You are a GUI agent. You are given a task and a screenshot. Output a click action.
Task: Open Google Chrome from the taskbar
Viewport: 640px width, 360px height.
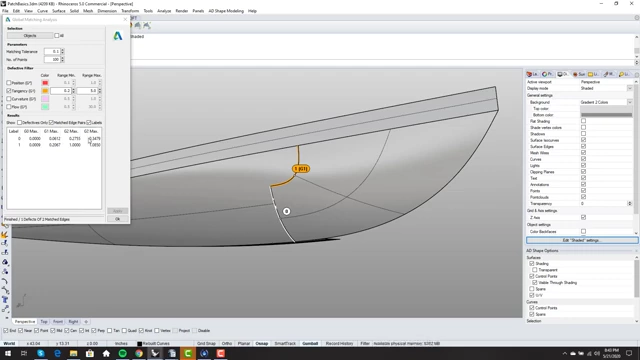coord(139,353)
